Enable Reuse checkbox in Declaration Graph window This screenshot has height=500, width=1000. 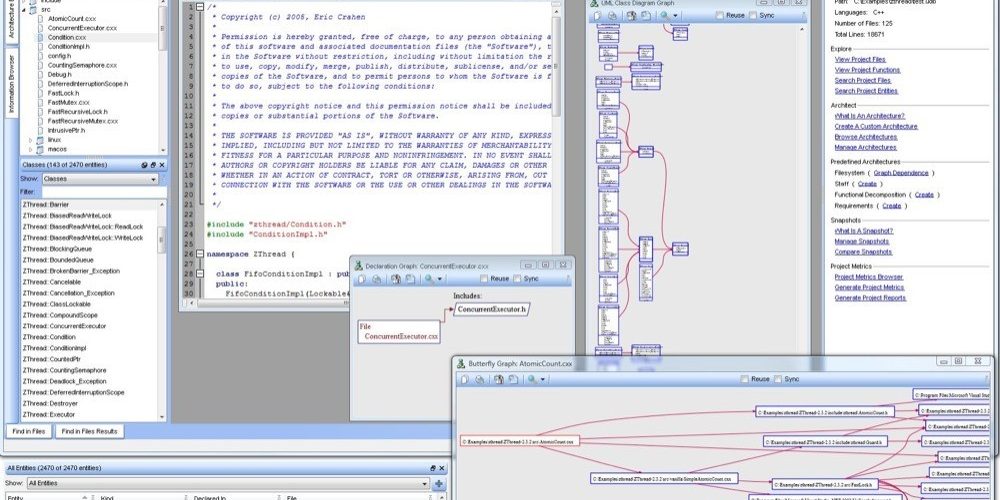click(484, 279)
